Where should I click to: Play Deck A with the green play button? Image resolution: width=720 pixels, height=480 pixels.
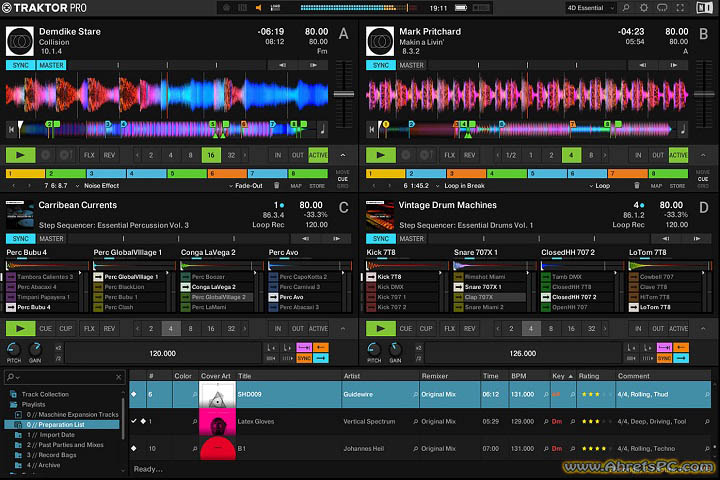click(20, 155)
